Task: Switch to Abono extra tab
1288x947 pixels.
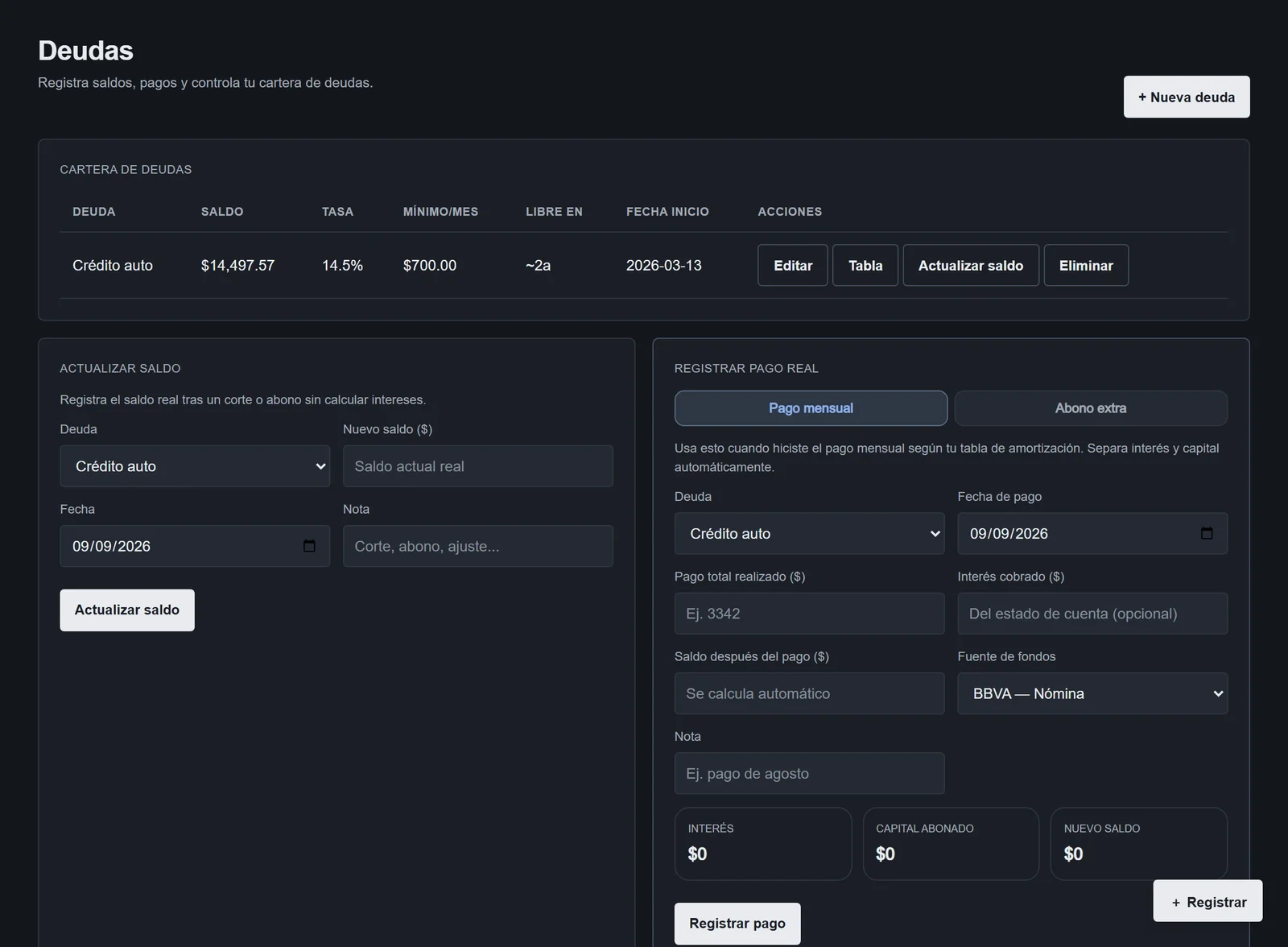Action: [1091, 408]
